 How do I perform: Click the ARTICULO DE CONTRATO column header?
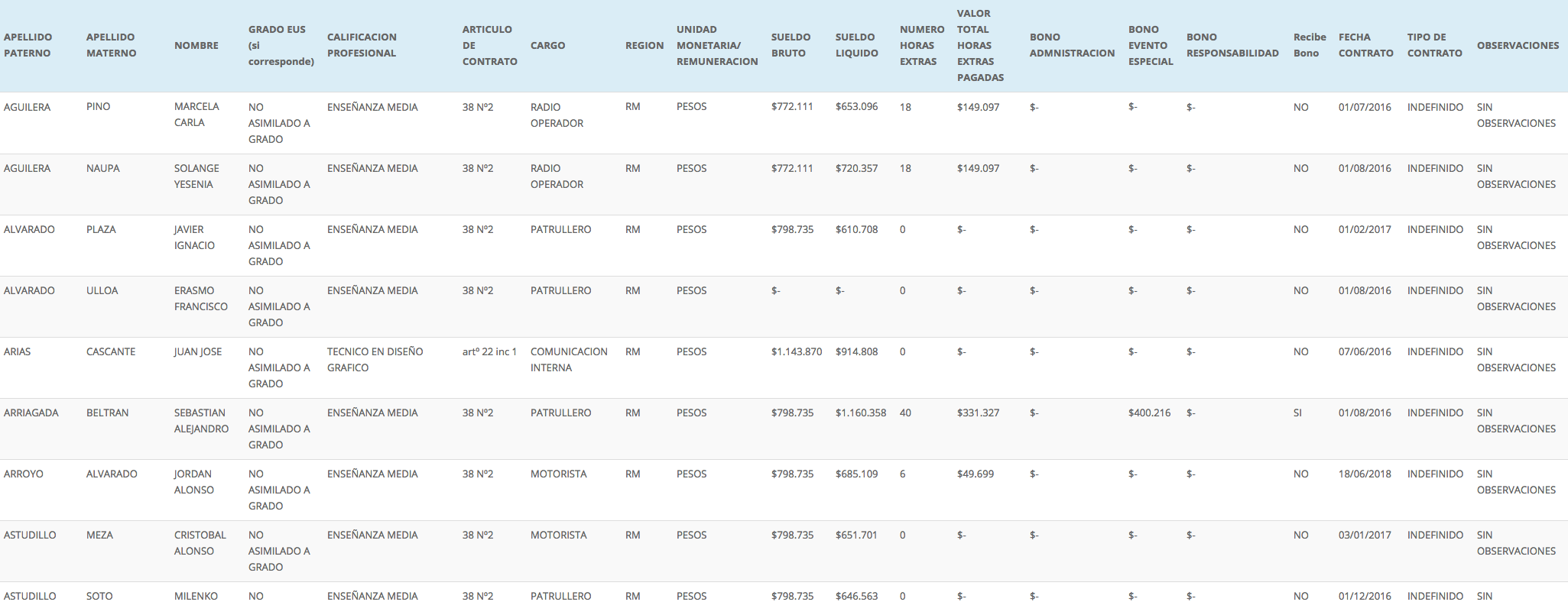coord(490,45)
